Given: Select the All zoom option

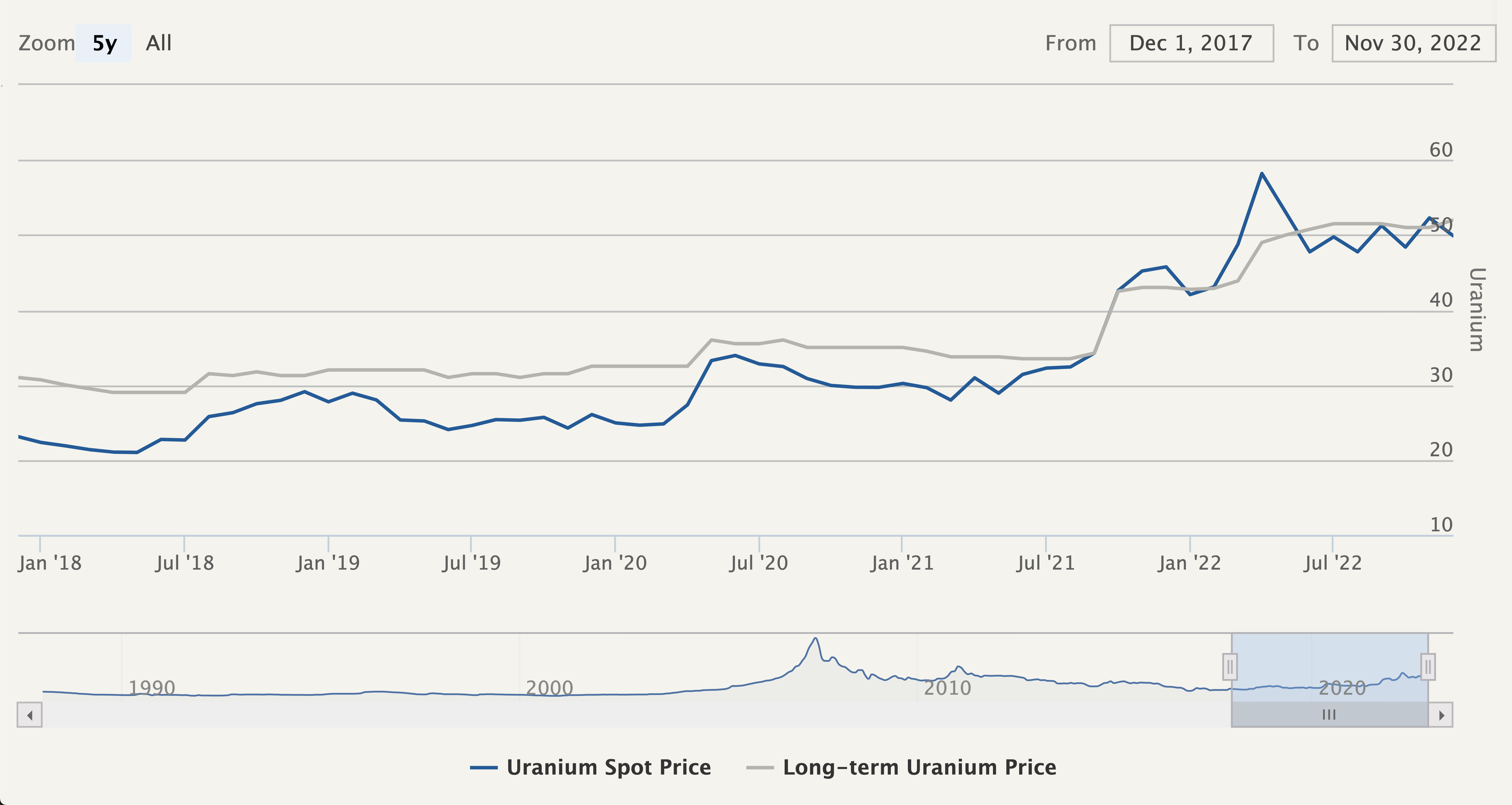Looking at the screenshot, I should pyautogui.click(x=159, y=43).
